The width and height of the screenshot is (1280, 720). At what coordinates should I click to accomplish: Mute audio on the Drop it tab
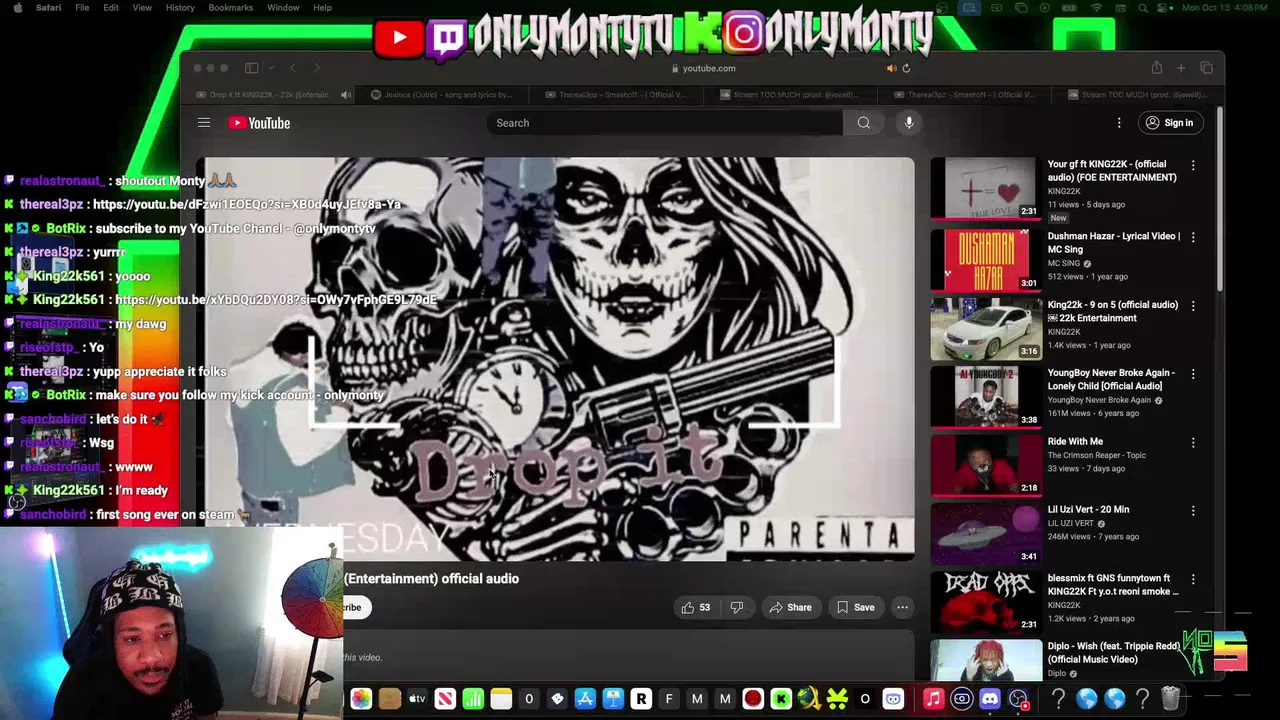click(x=346, y=95)
